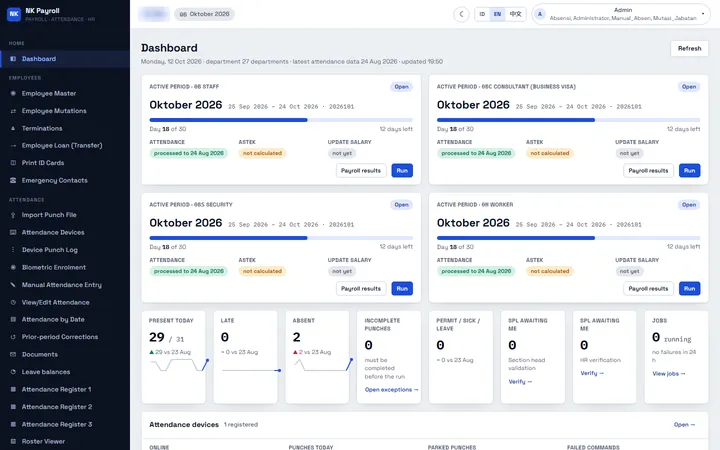Click 0B Staff period progress bar

point(281,120)
